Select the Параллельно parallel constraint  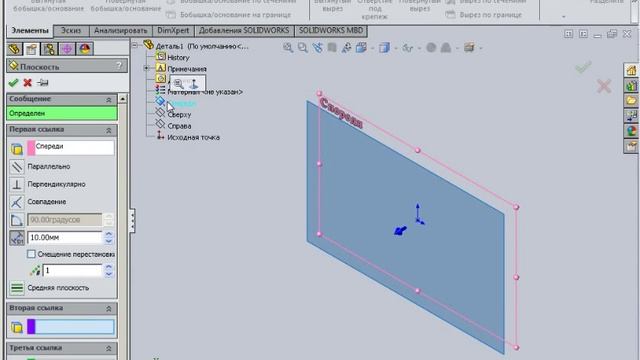17,167
